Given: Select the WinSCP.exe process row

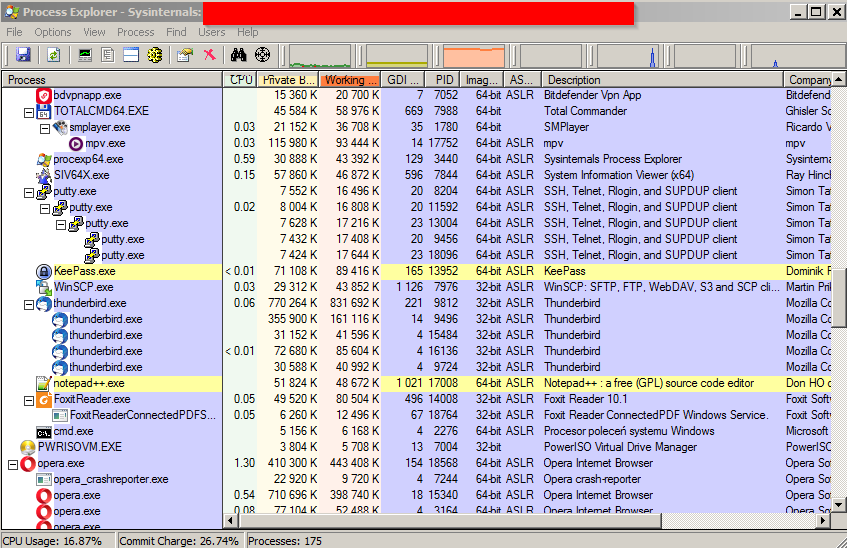Looking at the screenshot, I should pos(416,288).
